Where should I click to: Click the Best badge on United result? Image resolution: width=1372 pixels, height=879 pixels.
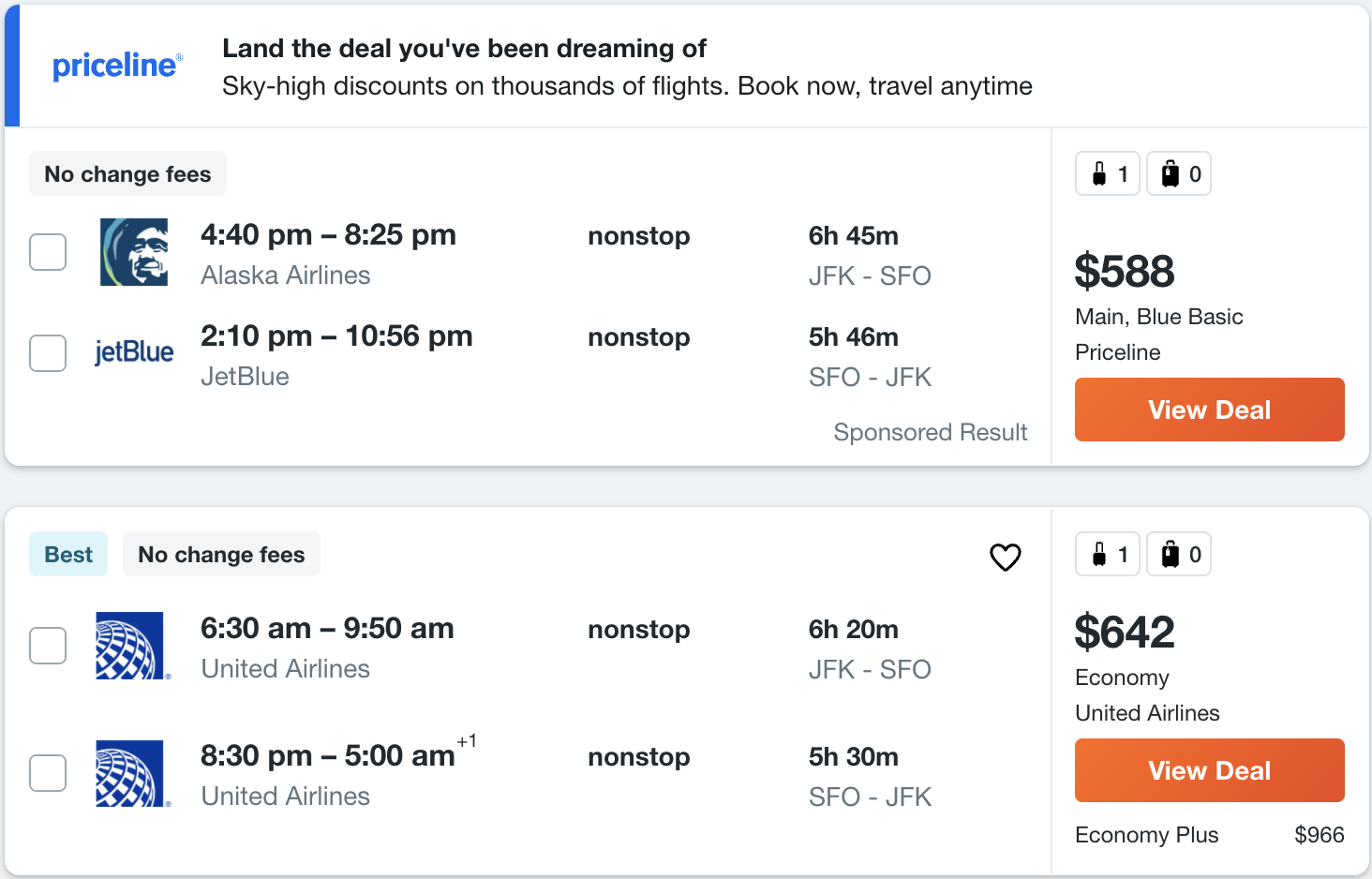click(x=68, y=554)
